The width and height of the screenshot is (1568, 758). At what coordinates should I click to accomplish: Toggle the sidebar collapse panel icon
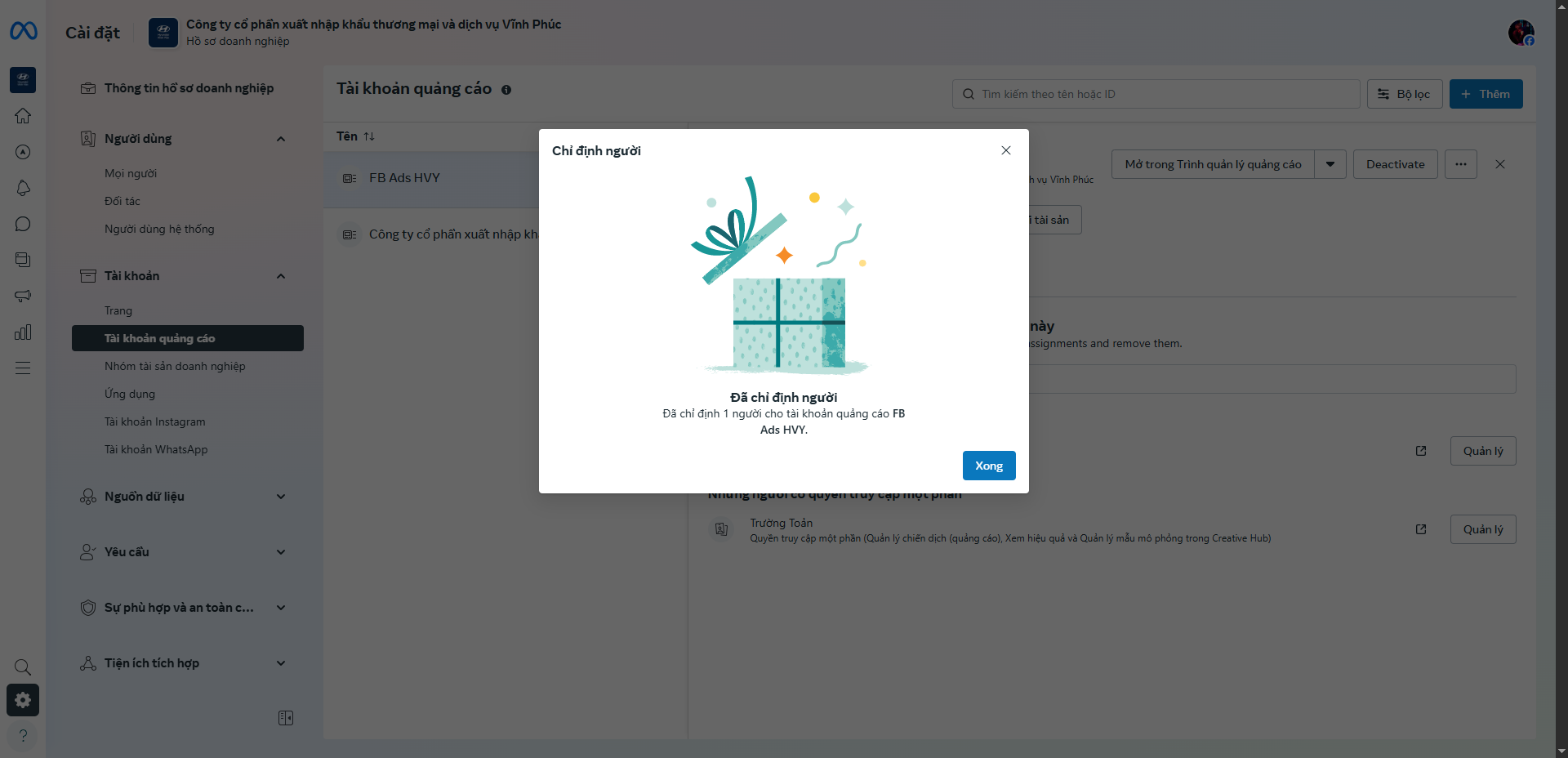(286, 718)
